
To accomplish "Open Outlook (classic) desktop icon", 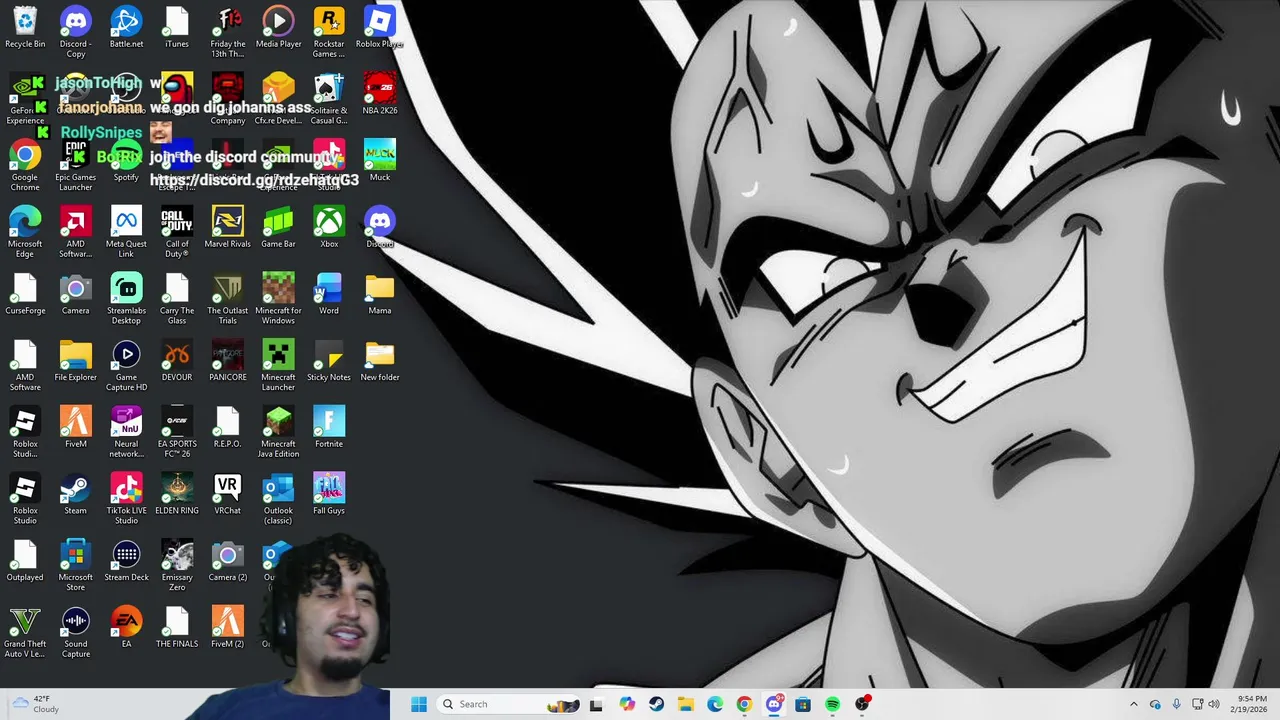I will point(278,499).
